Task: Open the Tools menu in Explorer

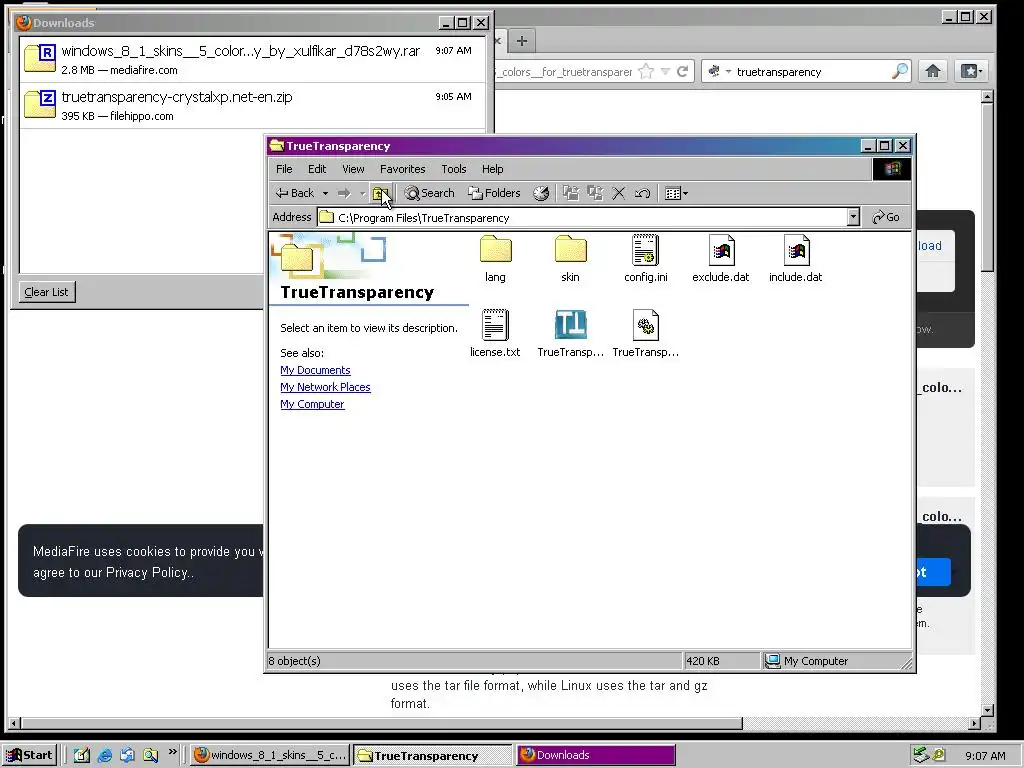Action: tap(453, 169)
